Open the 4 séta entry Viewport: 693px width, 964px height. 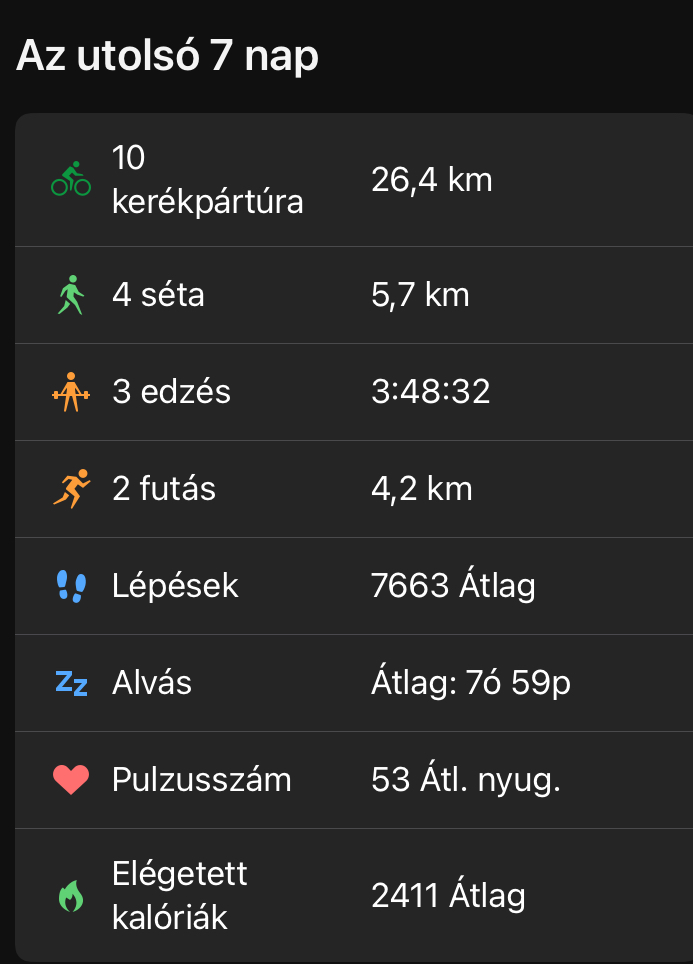coord(159,295)
